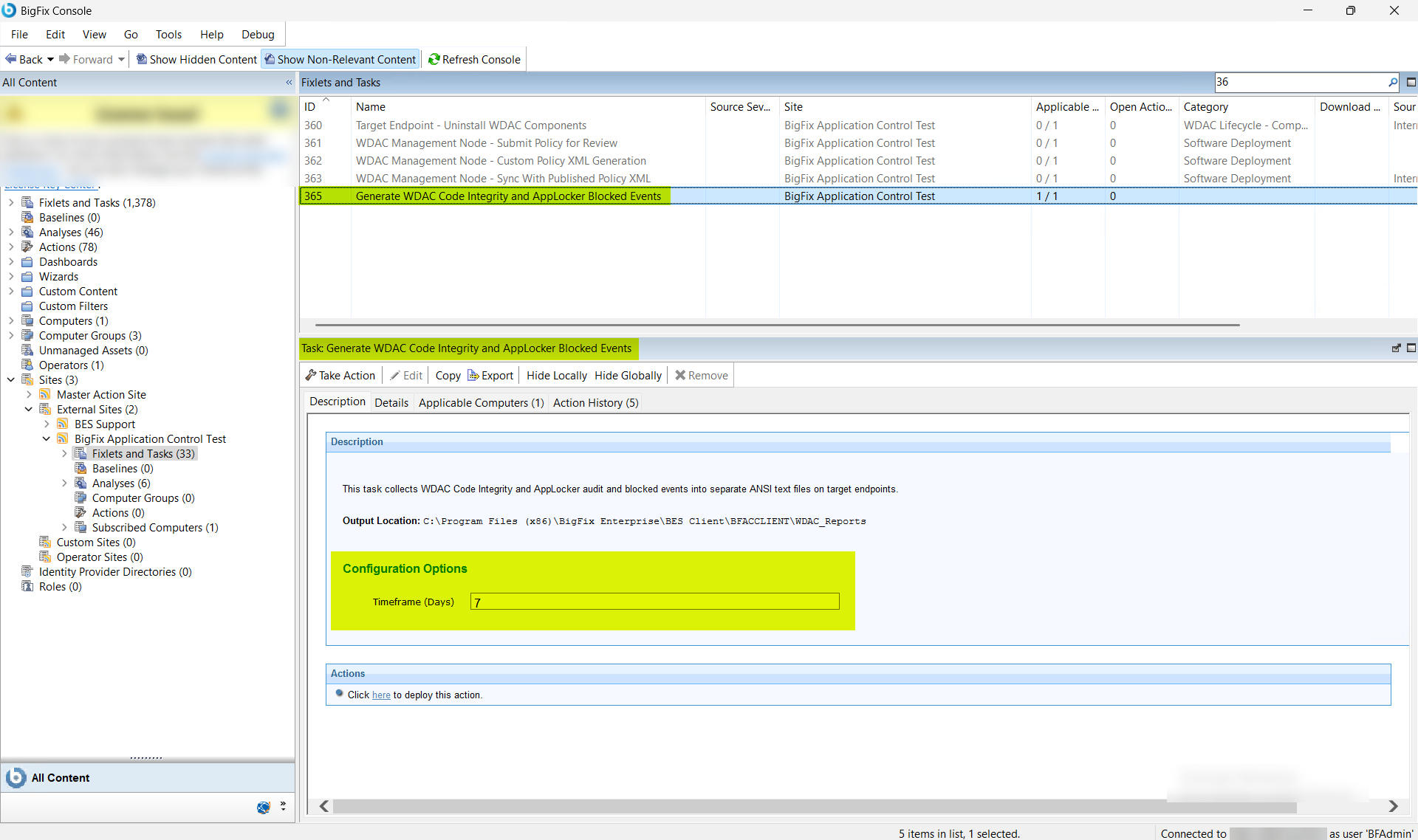Viewport: 1418px width, 840px height.
Task: Switch to Action History (5) tab
Action: [595, 402]
